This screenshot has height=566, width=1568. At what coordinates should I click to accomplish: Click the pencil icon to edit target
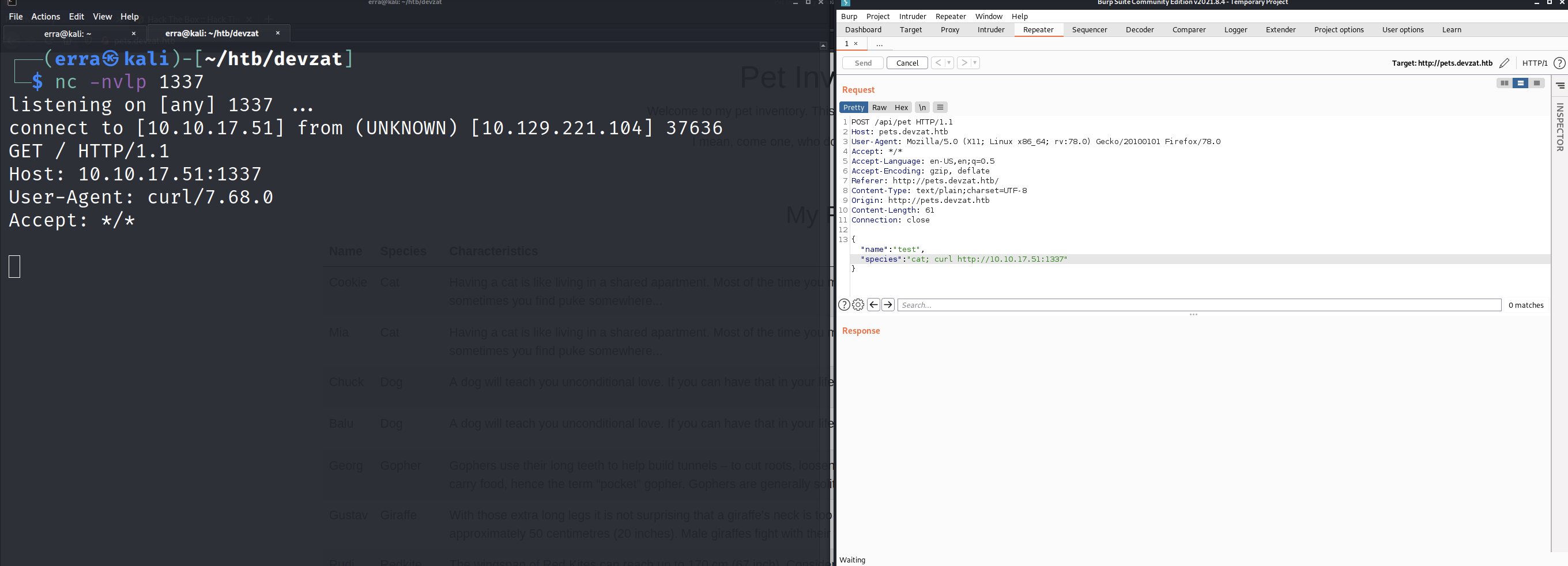click(x=1504, y=63)
